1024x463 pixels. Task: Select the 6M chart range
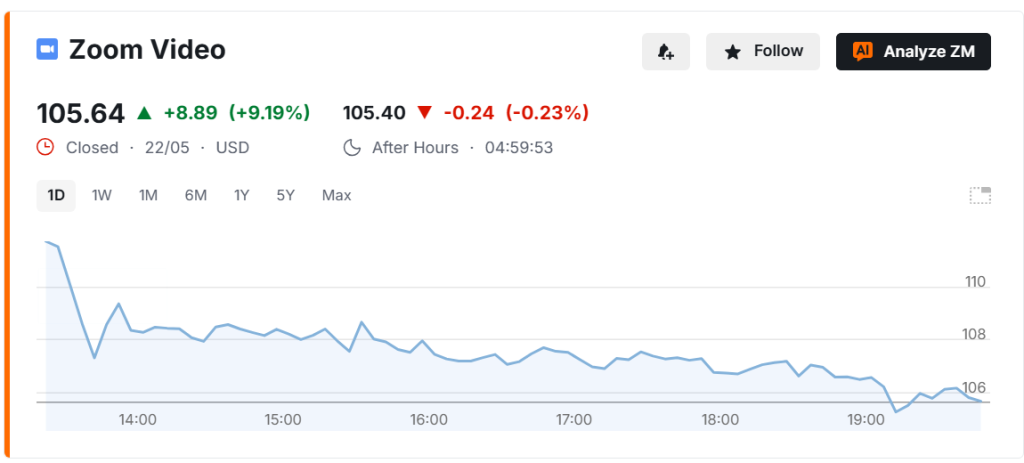tap(195, 195)
